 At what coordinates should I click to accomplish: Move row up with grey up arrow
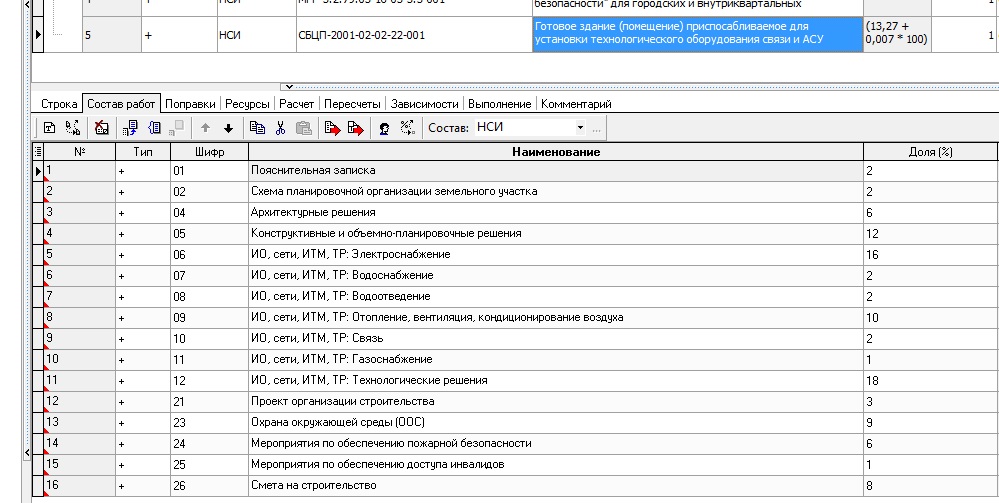pos(205,128)
